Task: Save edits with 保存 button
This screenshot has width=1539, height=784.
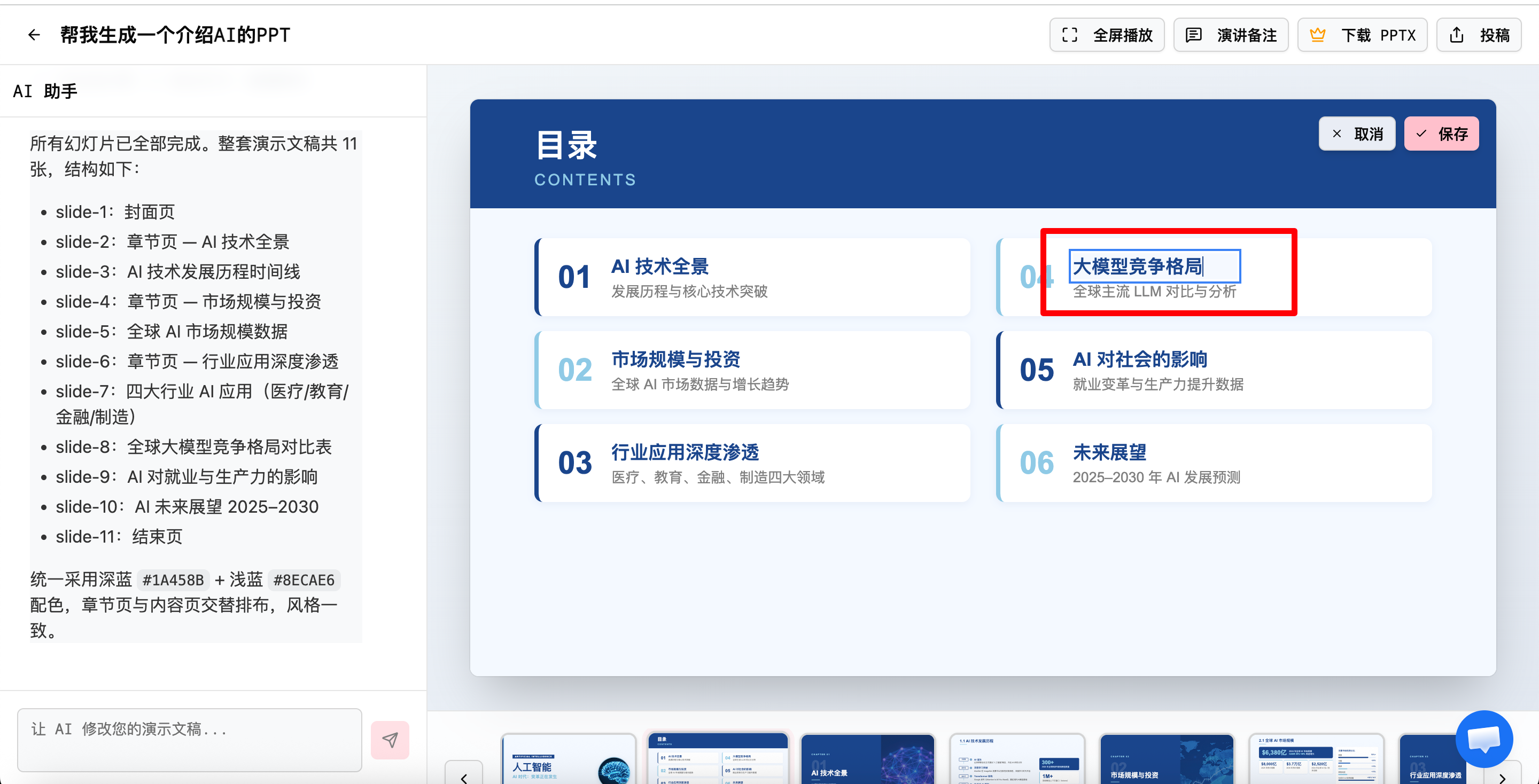Action: (x=1441, y=134)
